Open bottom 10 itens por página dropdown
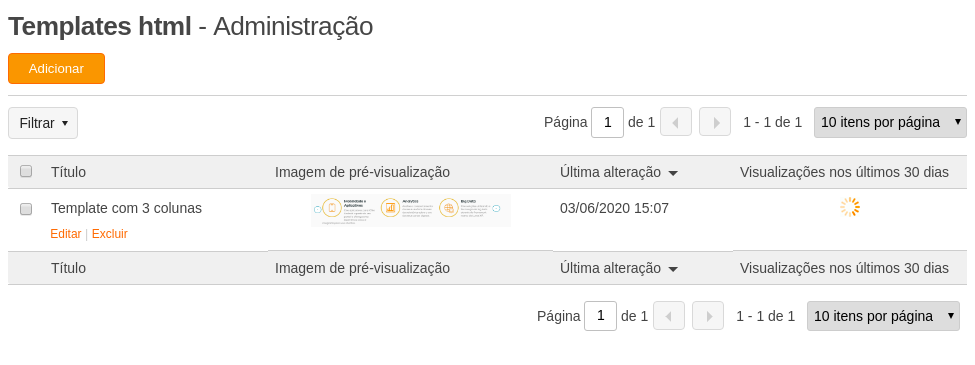This screenshot has height=365, width=975. (x=883, y=316)
